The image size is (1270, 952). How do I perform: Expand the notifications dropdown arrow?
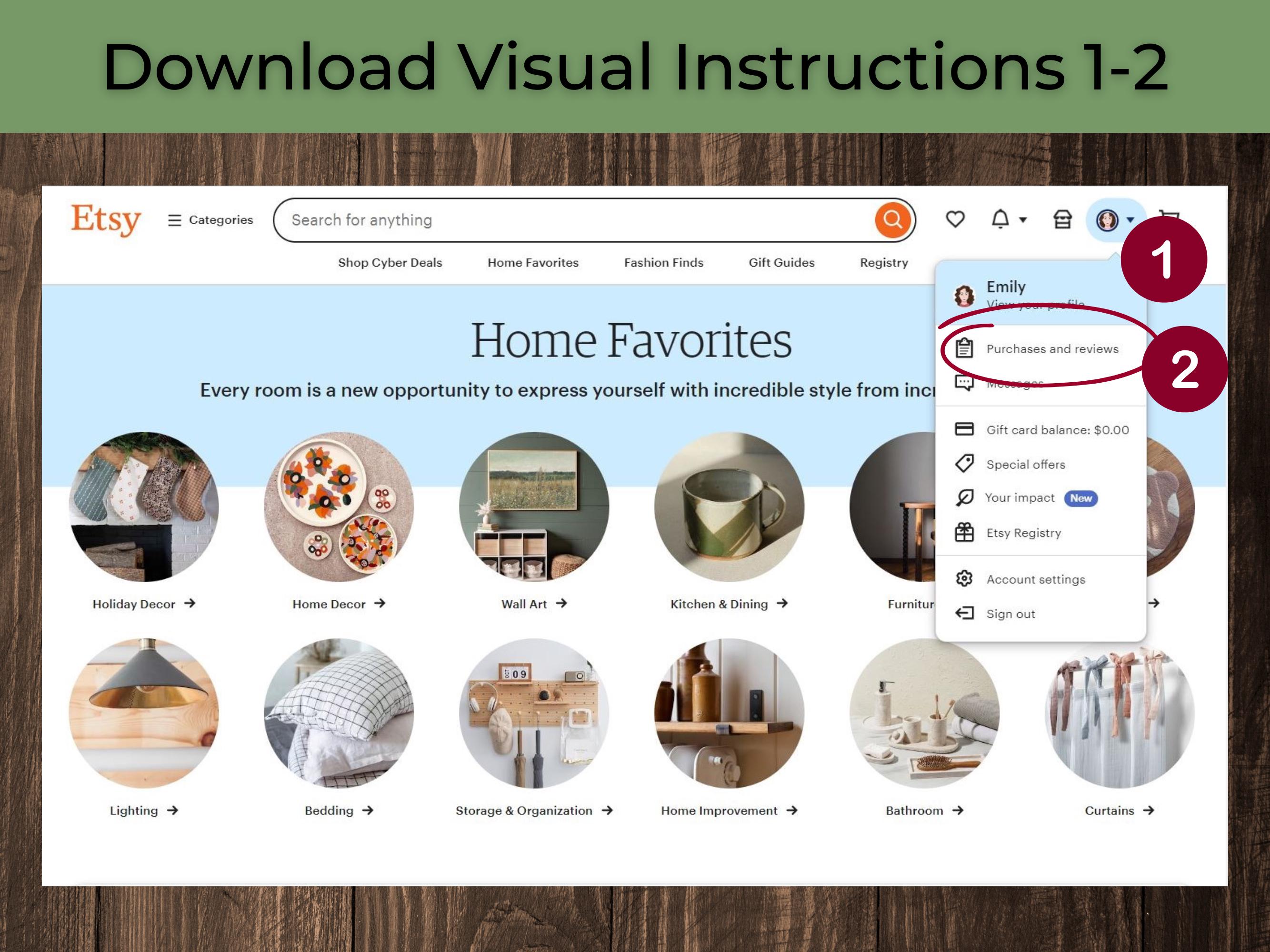(1022, 220)
